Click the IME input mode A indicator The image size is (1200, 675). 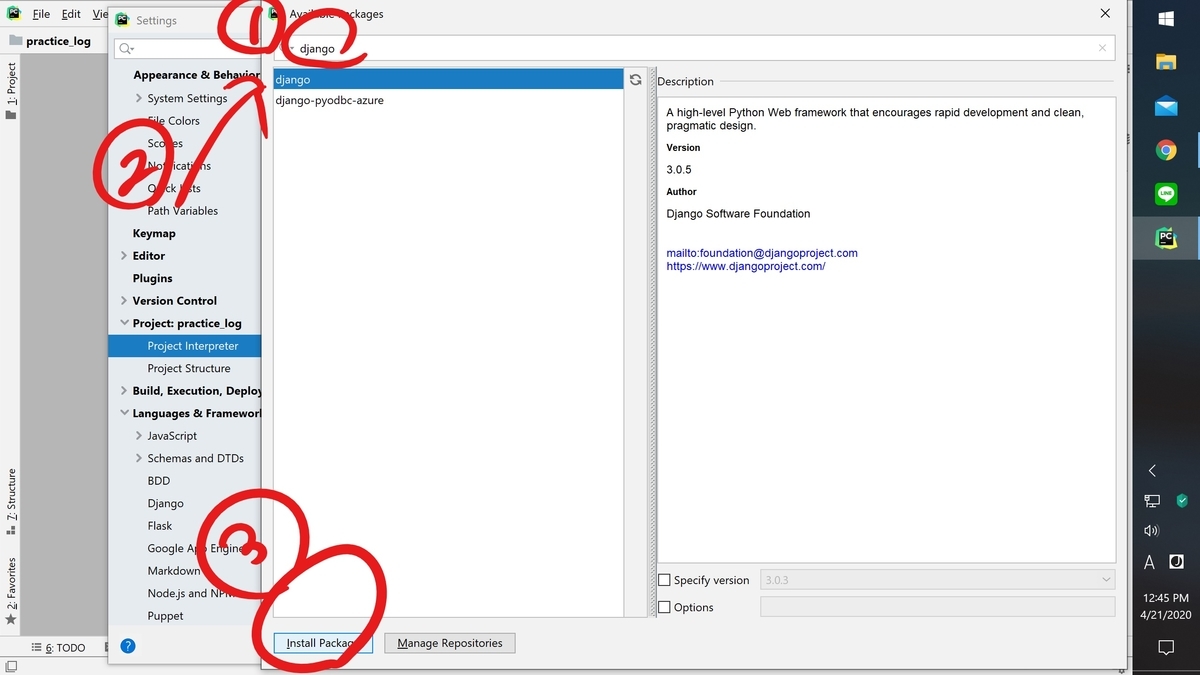[x=1150, y=563]
